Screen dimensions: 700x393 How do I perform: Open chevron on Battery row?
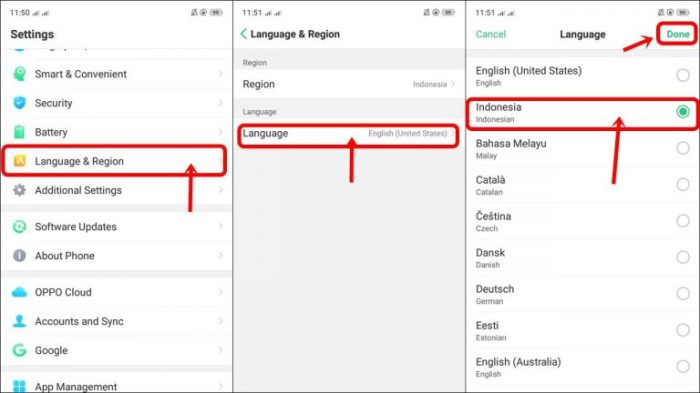coord(221,132)
